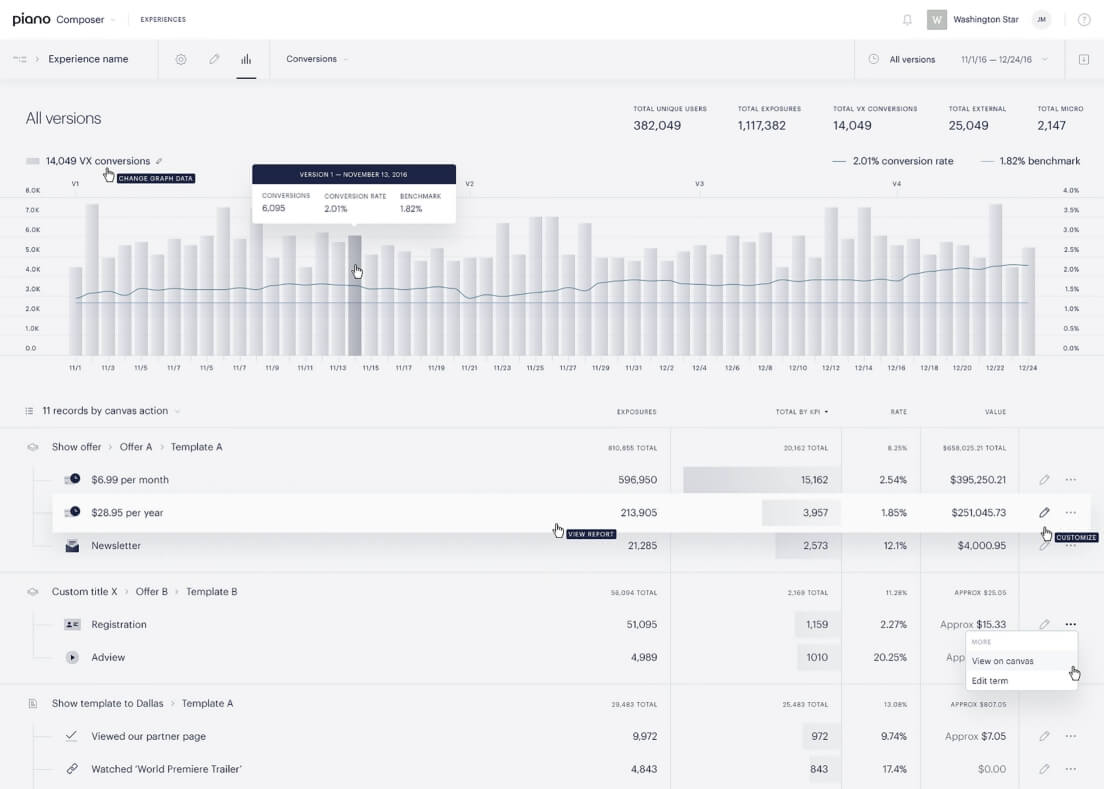
Task: Go to the Experiences section
Action: (x=162, y=20)
